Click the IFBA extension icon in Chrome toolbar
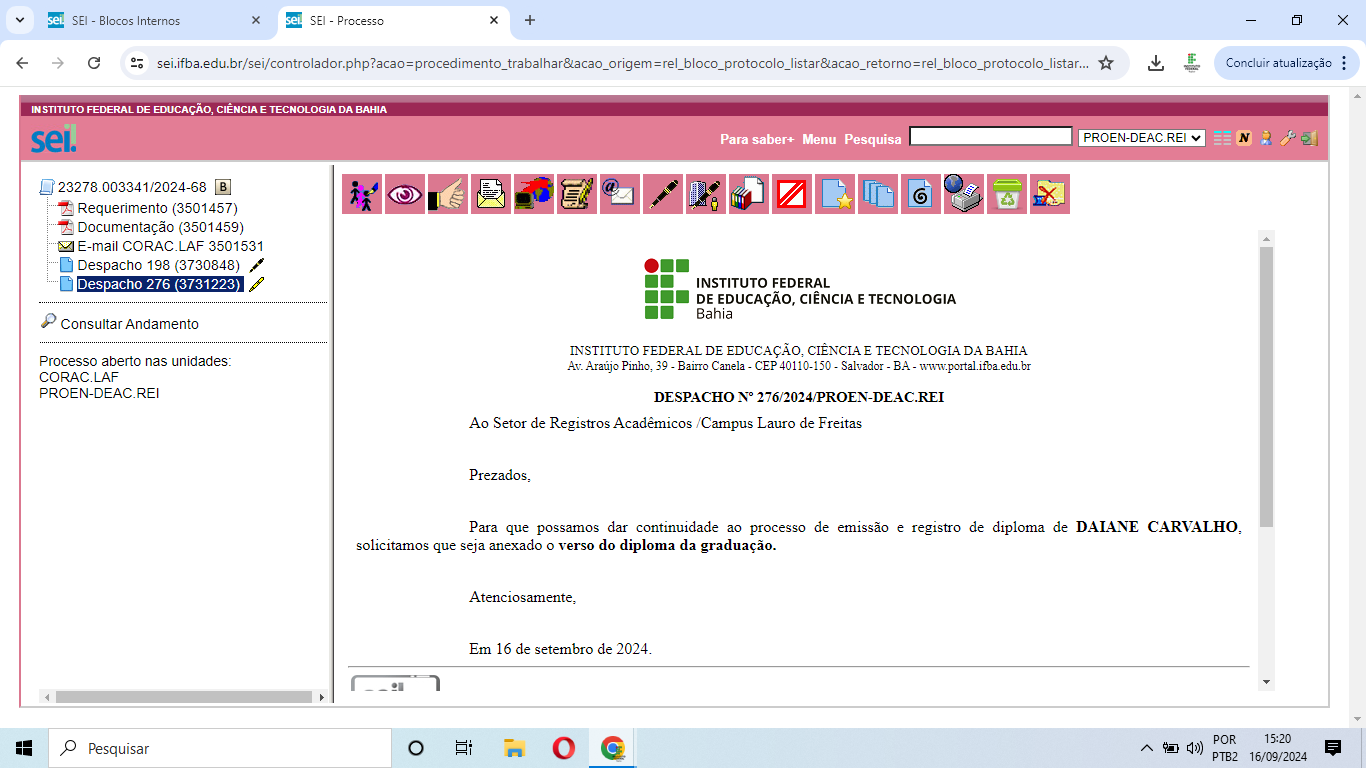The width and height of the screenshot is (1366, 768). [1191, 63]
